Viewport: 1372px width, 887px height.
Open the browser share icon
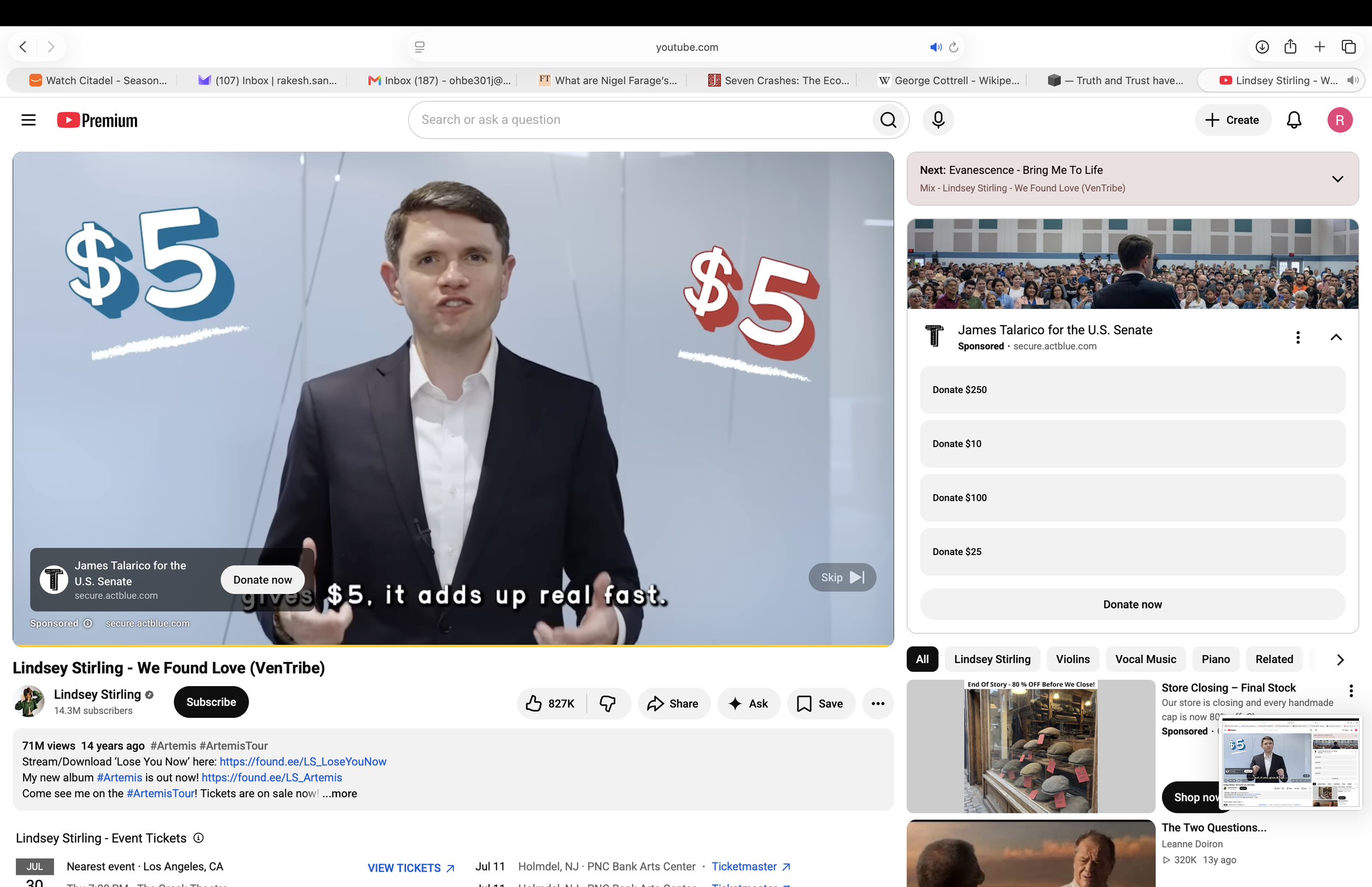(x=1290, y=47)
